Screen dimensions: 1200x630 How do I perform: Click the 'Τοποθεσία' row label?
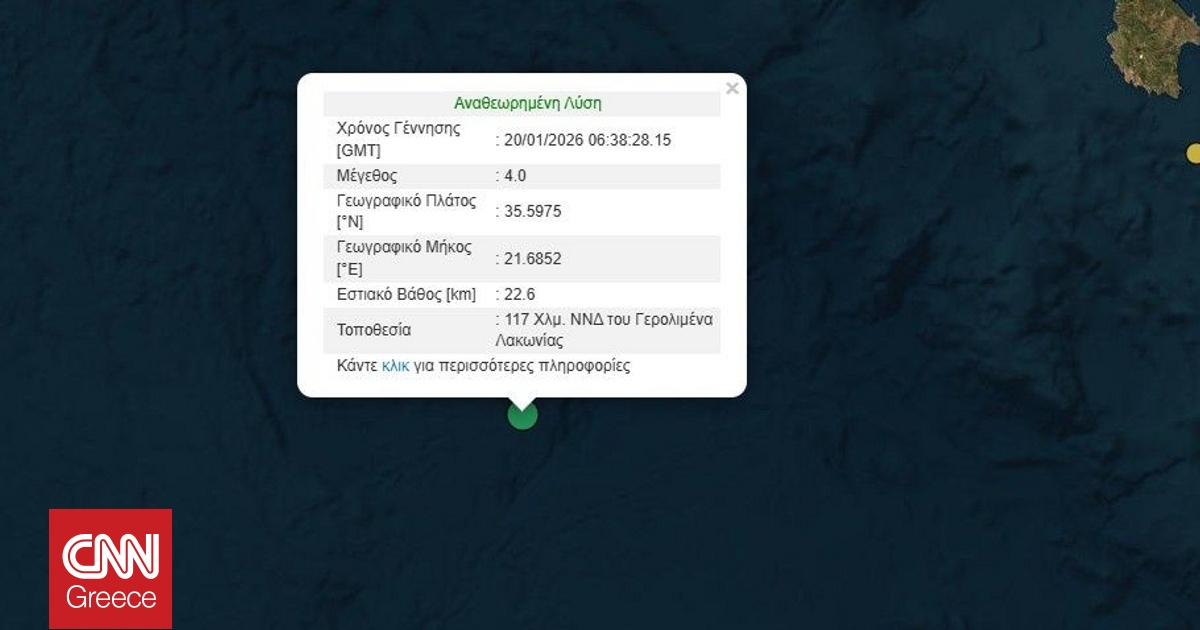(x=374, y=330)
